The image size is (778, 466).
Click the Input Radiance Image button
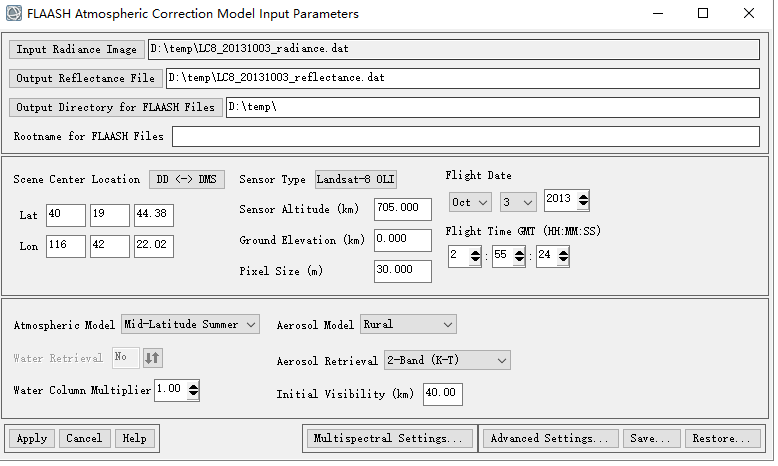pos(76,50)
